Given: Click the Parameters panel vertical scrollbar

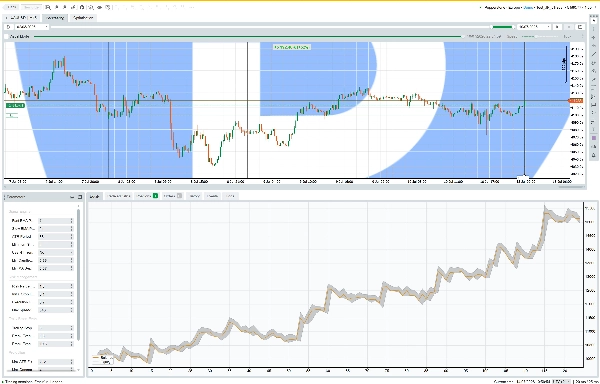Looking at the screenshot, I should coord(78,274).
